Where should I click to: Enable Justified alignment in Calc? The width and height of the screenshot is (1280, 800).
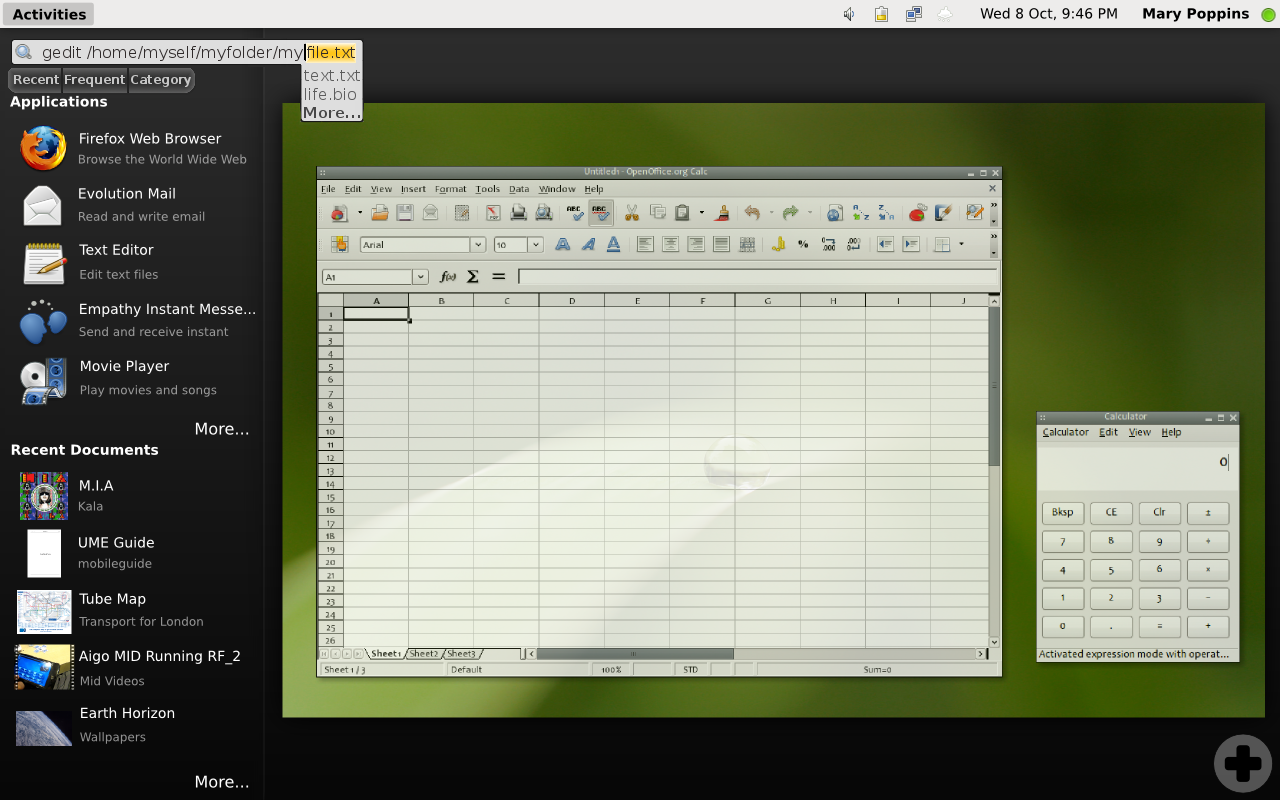[x=721, y=244]
